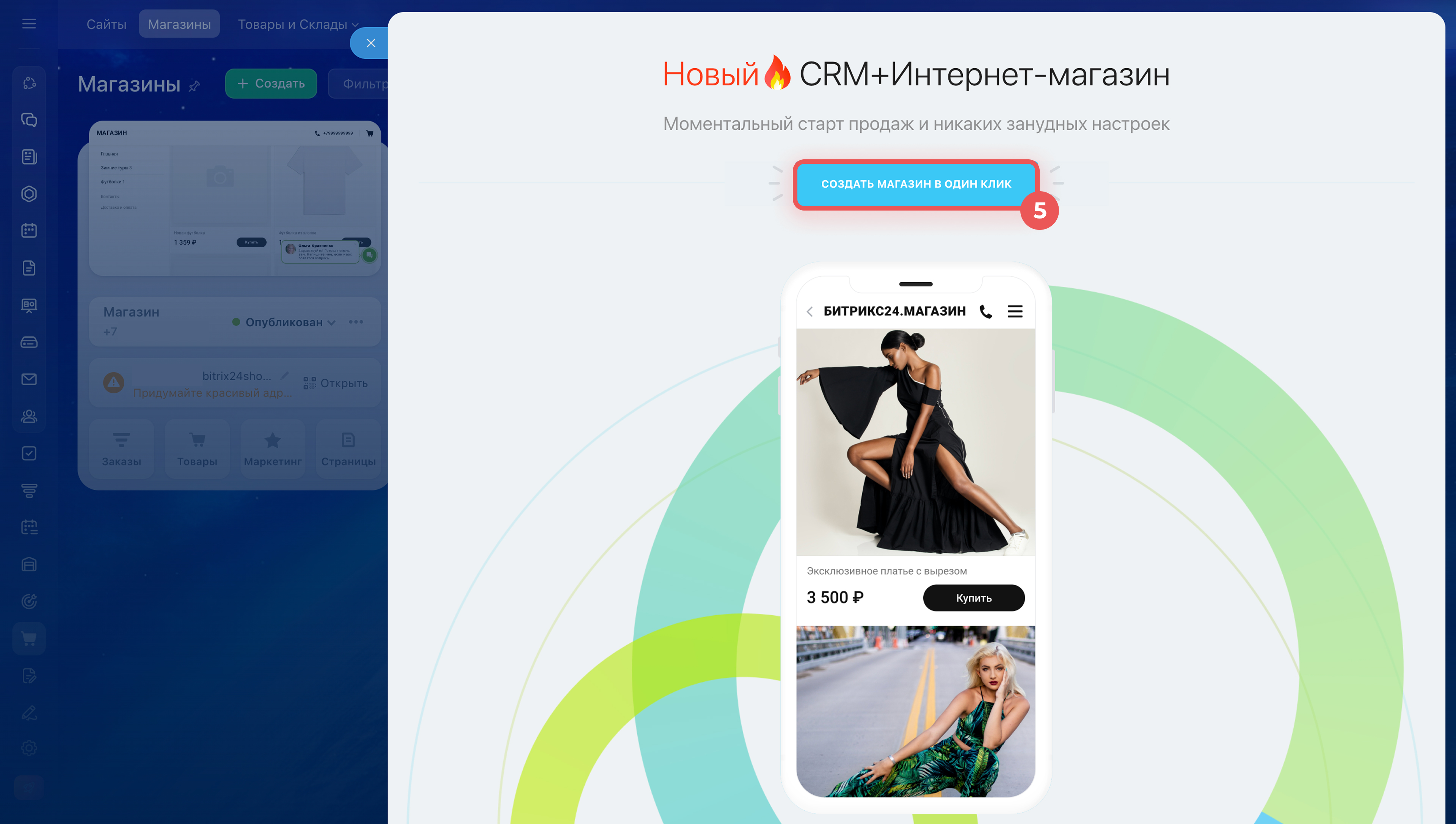Open the calendar icon in the left sidebar
This screenshot has width=1456, height=824.
(29, 230)
